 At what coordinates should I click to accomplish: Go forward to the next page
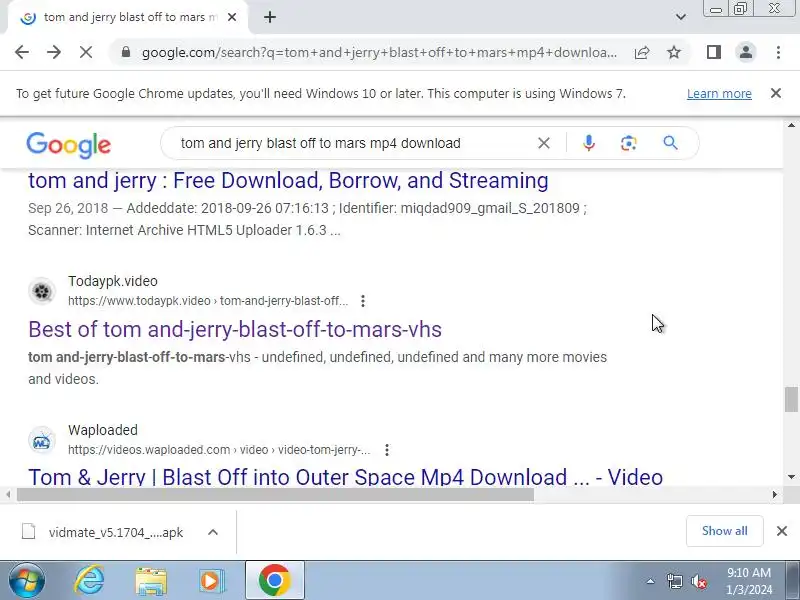54,52
